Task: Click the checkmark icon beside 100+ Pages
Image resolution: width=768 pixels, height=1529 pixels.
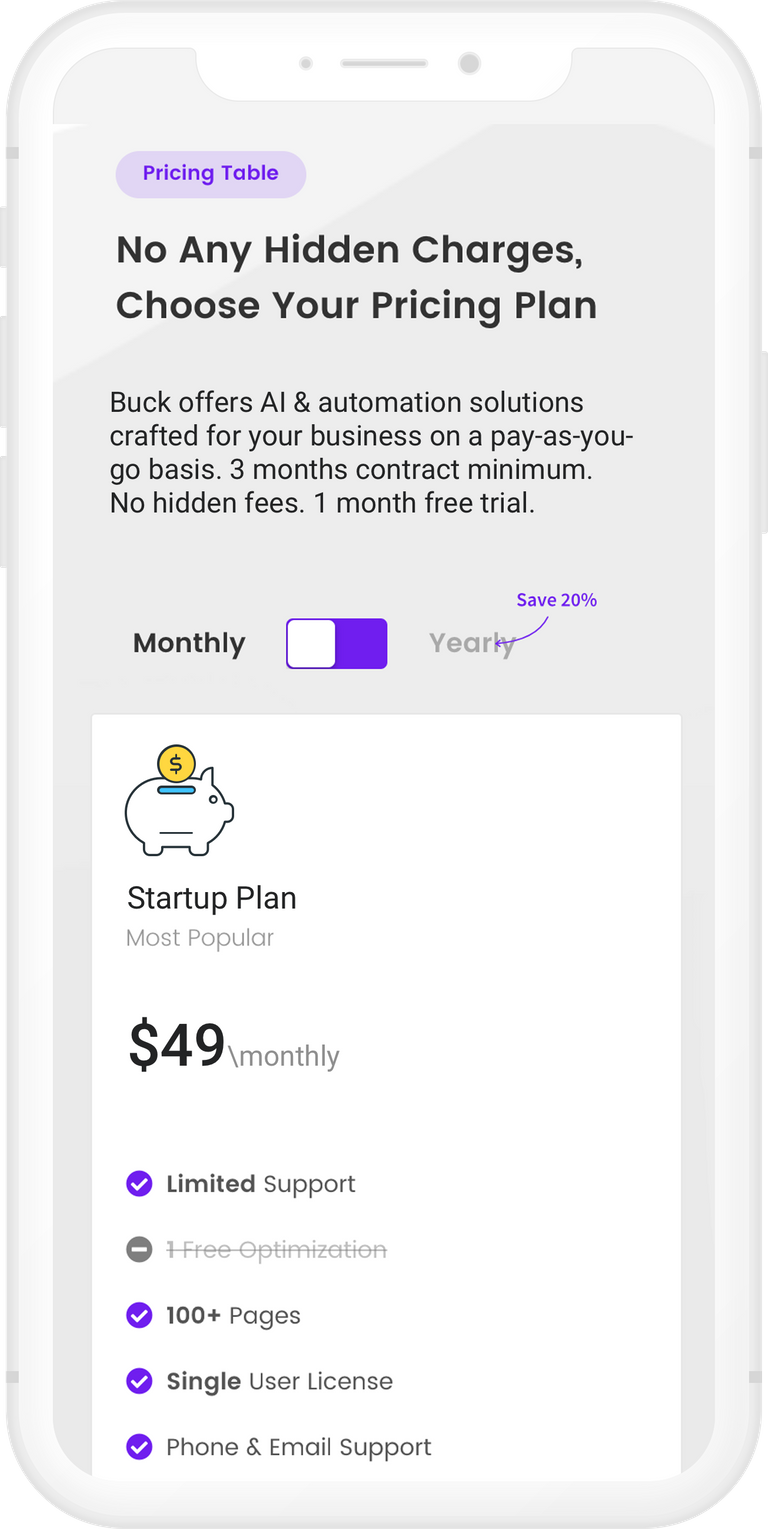Action: click(x=139, y=1315)
